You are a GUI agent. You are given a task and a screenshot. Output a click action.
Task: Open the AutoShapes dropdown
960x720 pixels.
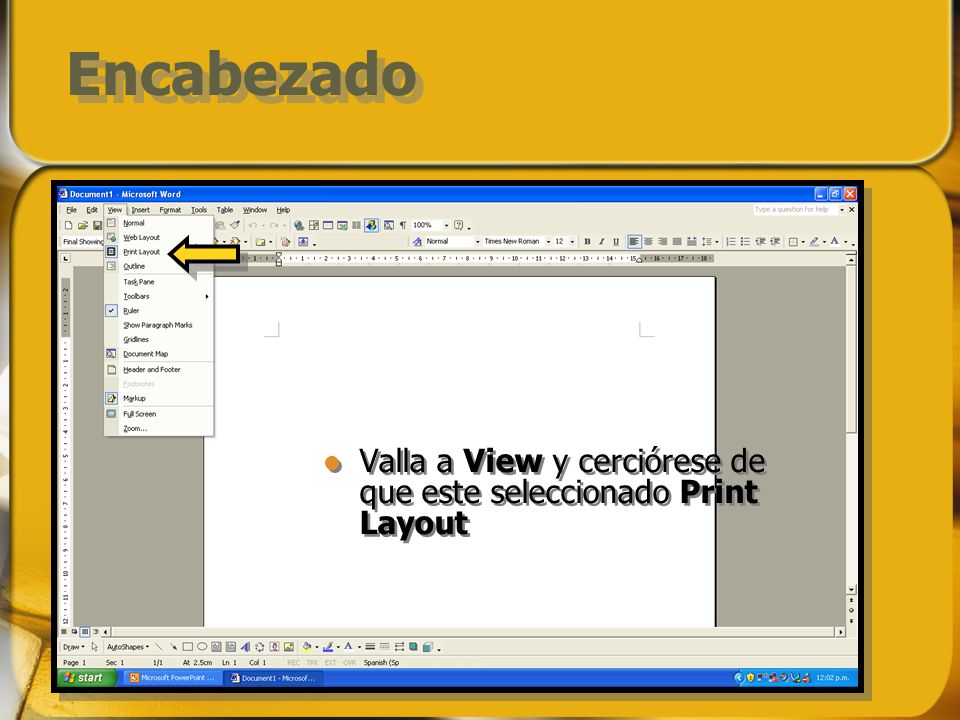127,647
